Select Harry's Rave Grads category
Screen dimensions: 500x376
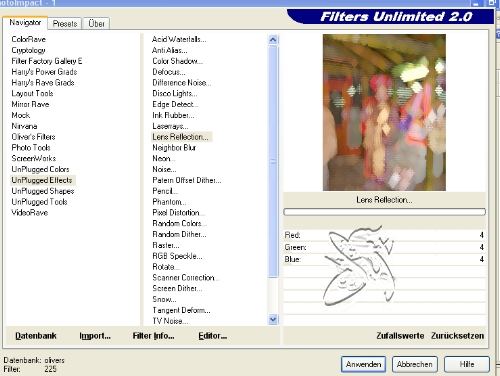coord(43,83)
